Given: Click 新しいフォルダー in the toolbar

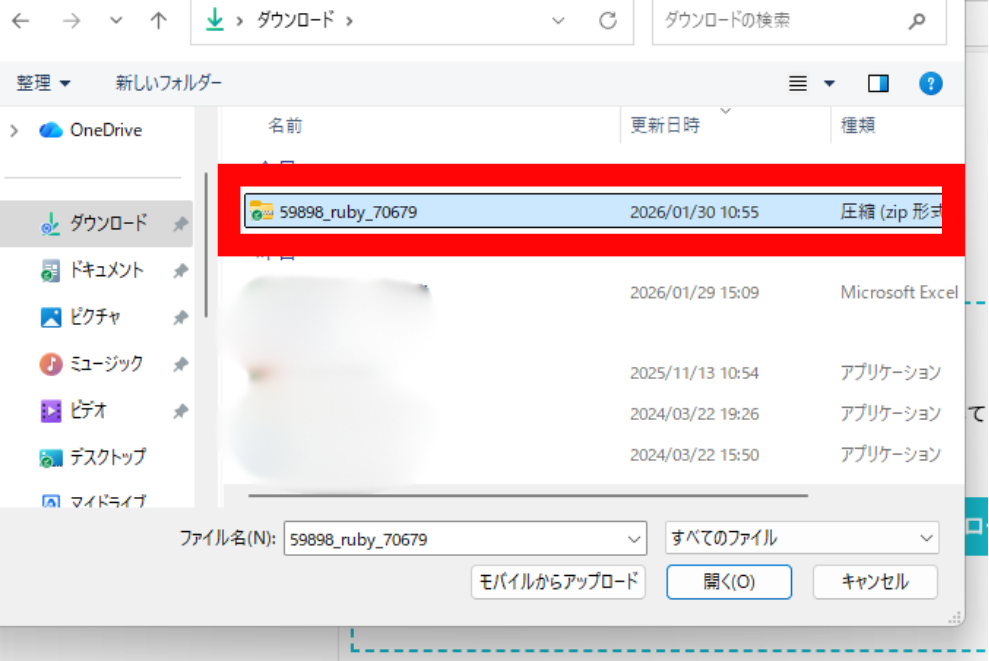Looking at the screenshot, I should click(168, 83).
